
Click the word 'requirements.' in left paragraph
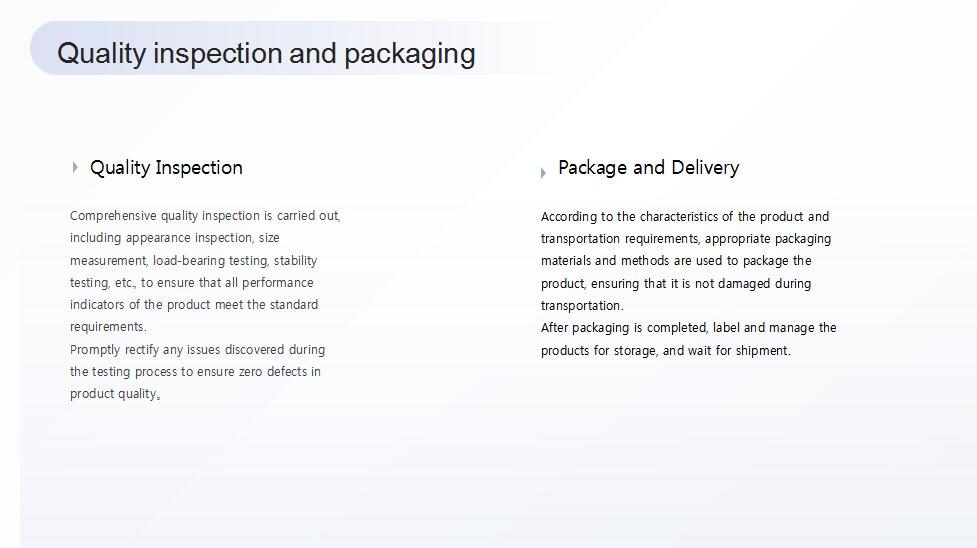tap(108, 327)
